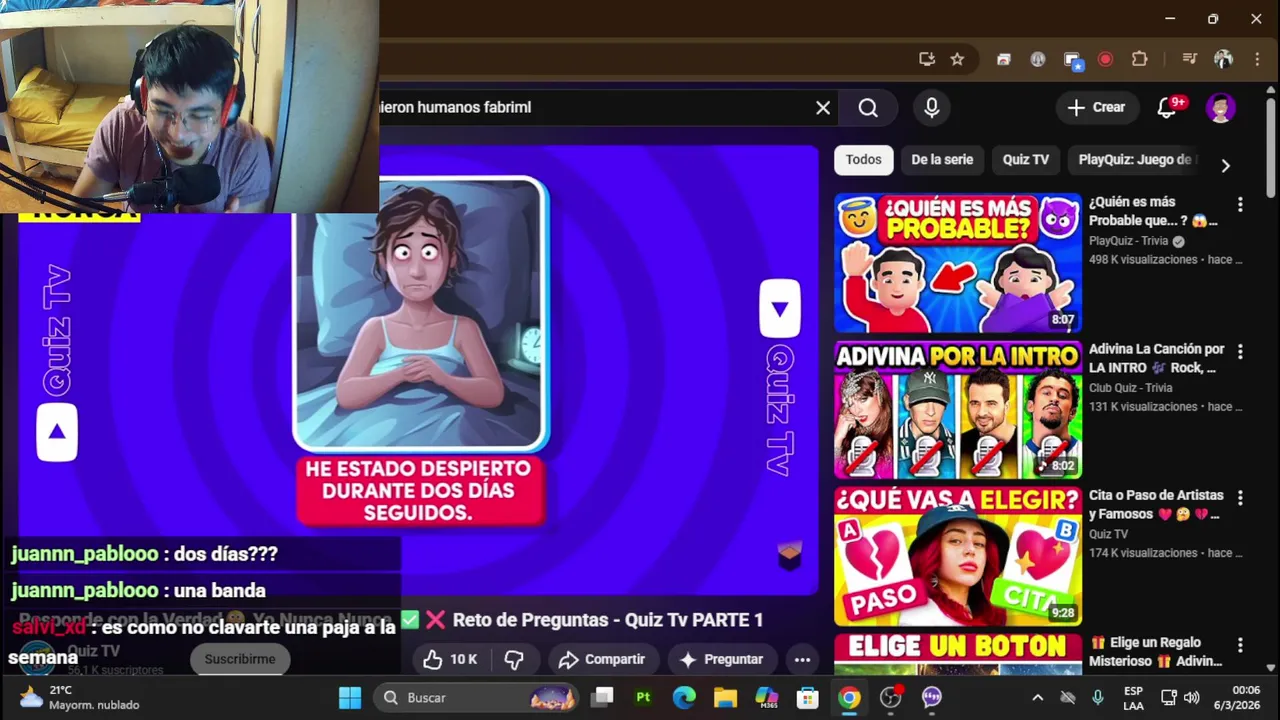Viewport: 1280px width, 720px height.
Task: Dislike the video with thumbs-down
Action: point(514,660)
